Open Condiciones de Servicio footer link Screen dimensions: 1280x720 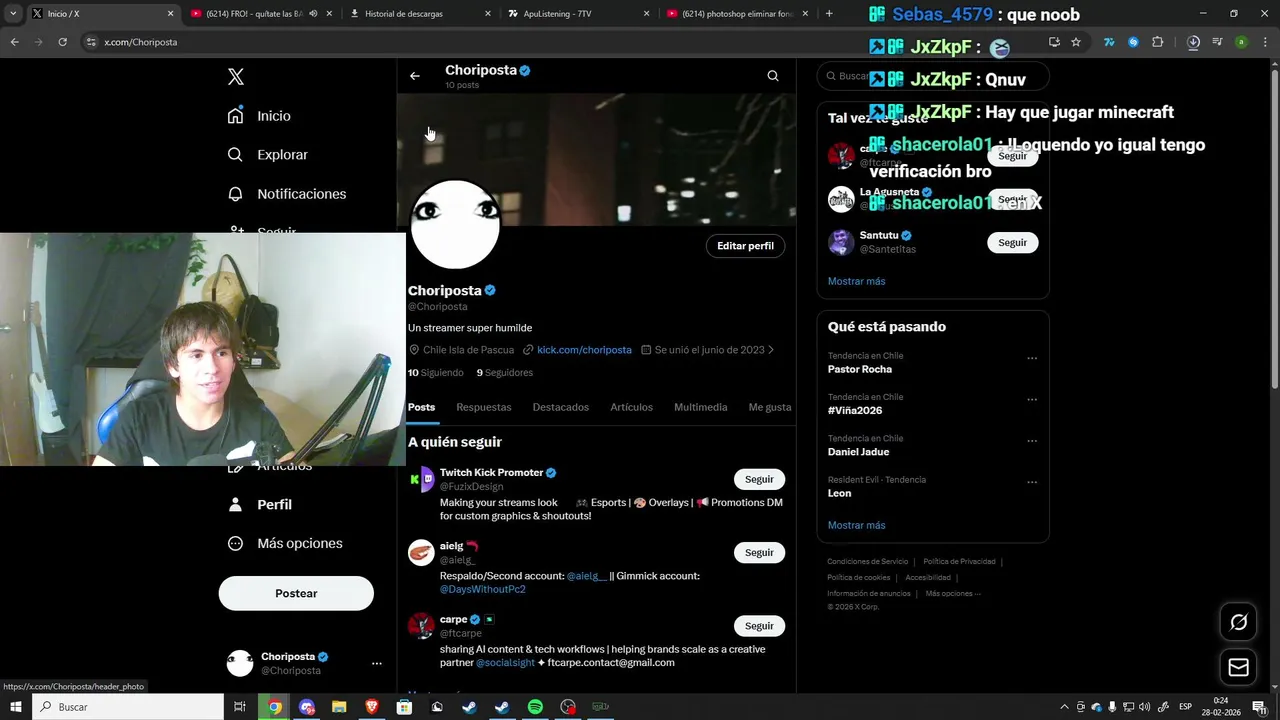tap(868, 562)
